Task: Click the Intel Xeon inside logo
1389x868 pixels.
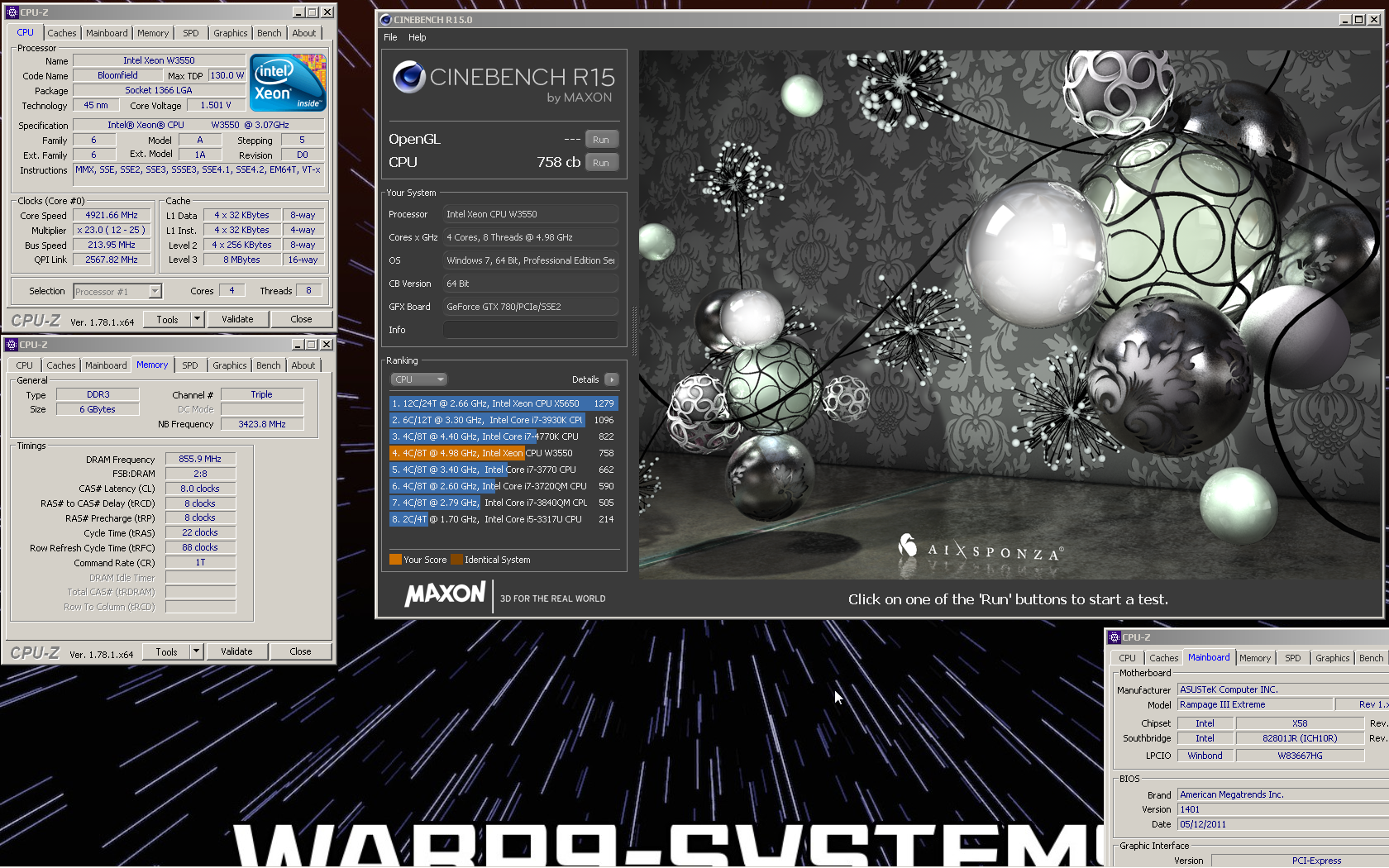Action: coord(288,83)
